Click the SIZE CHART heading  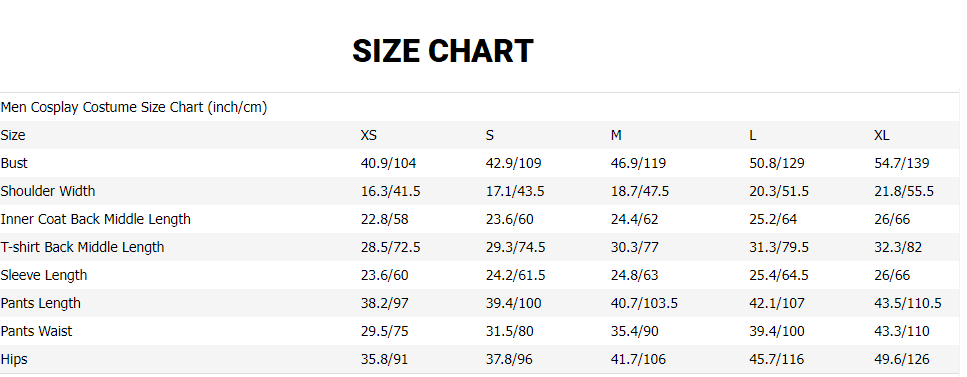click(442, 51)
